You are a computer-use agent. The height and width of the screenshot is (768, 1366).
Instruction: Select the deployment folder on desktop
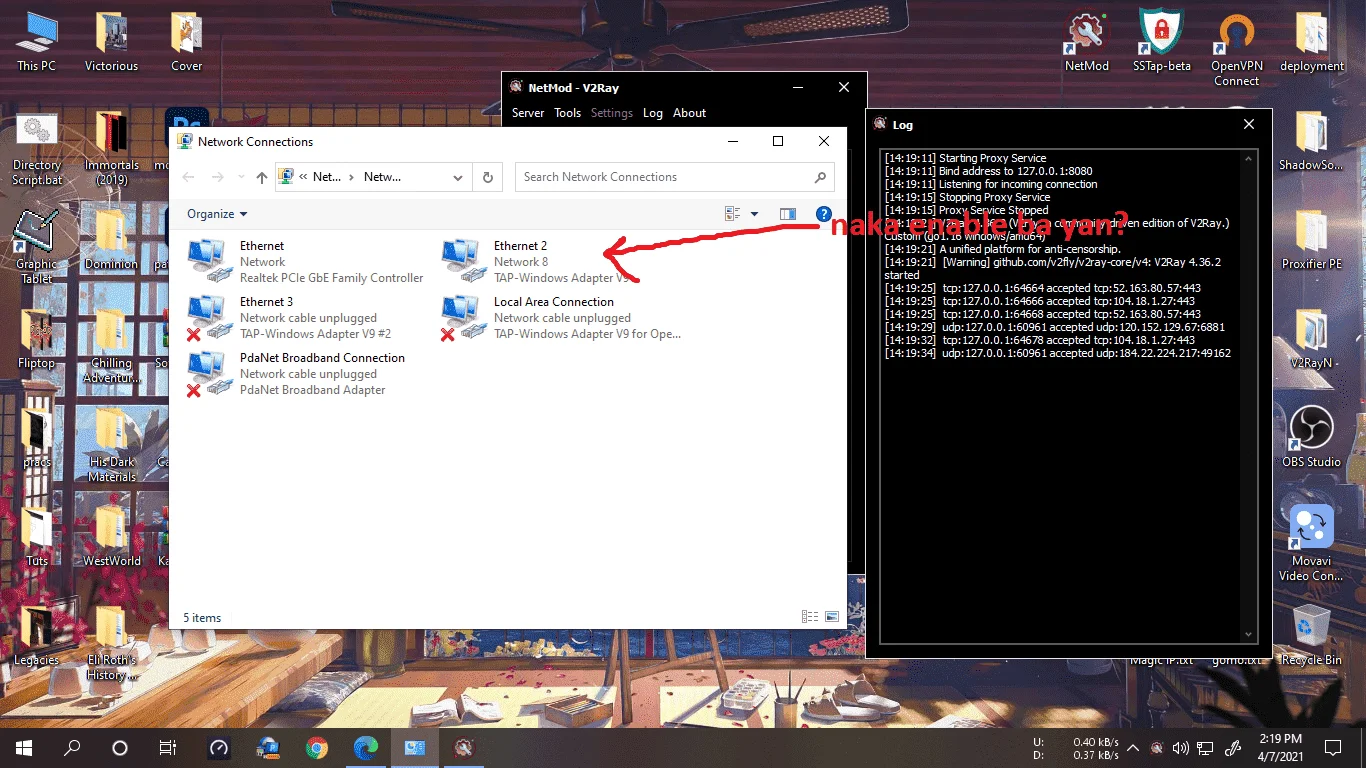1311,42
